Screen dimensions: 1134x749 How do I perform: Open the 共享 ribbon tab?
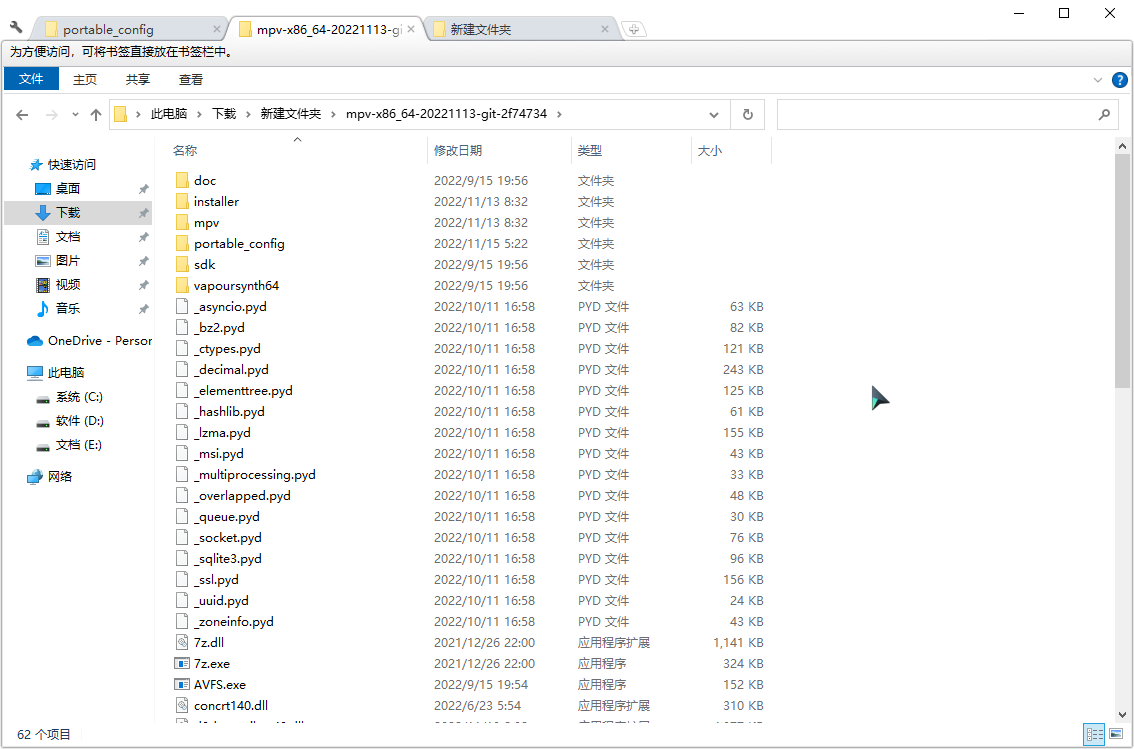[x=137, y=80]
